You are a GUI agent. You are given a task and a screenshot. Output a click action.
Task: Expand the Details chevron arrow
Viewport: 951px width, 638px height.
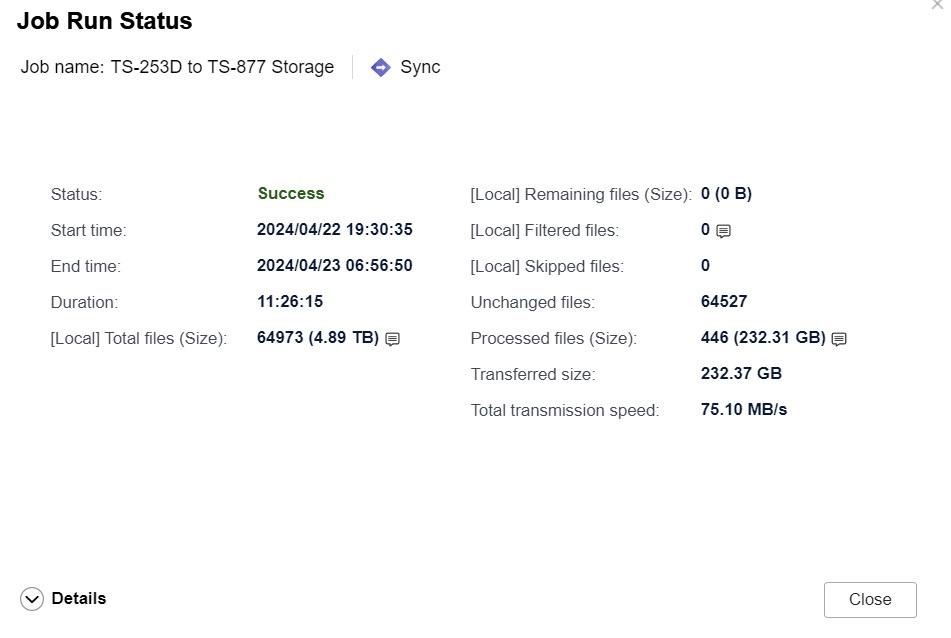(32, 599)
